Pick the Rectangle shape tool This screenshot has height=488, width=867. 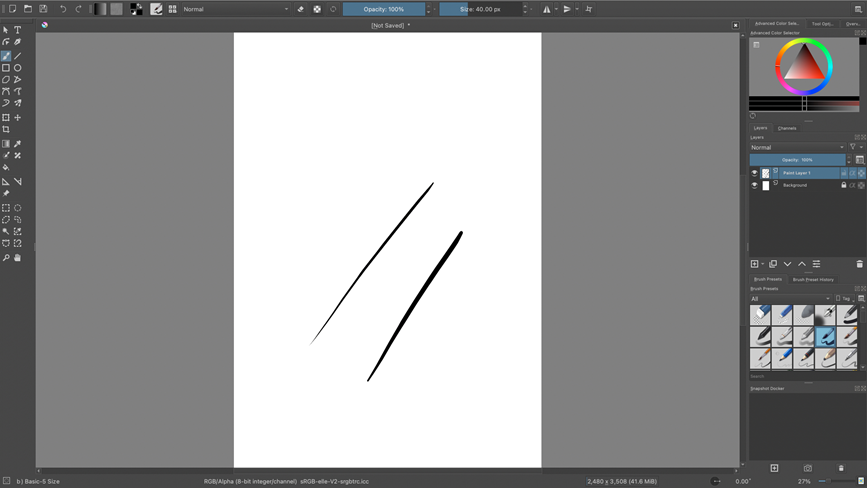pos(6,68)
